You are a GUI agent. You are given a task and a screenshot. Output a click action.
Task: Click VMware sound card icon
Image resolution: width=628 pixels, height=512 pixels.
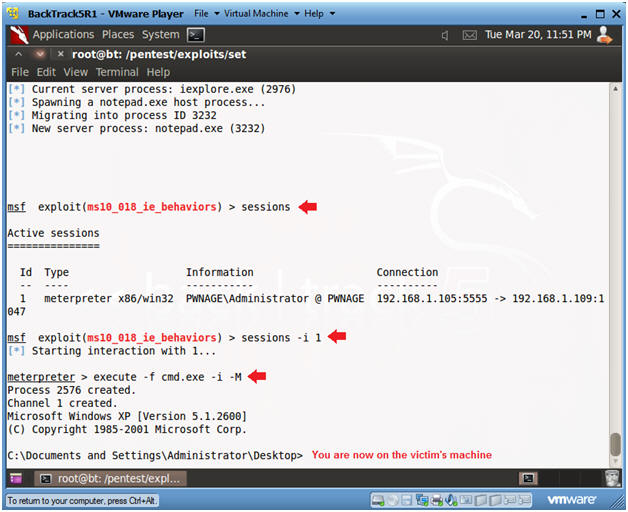pos(451,500)
